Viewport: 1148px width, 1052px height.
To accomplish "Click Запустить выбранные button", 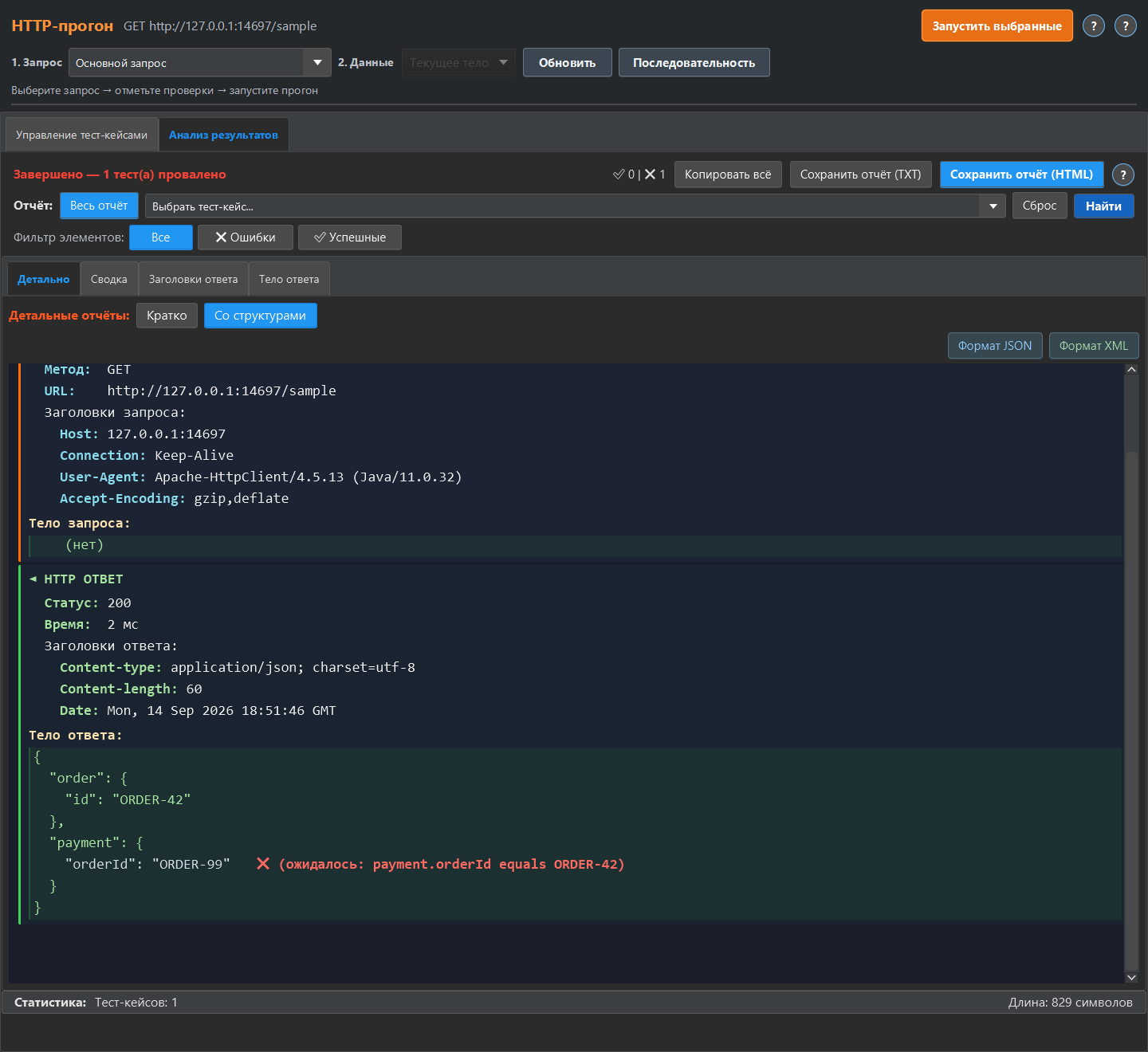I will [x=997, y=26].
